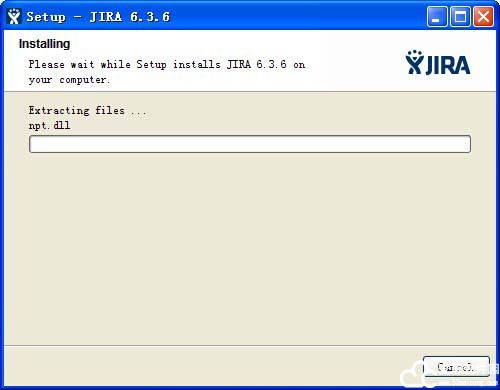Click the 'npt.dll' file name
Viewport: 500px width, 390px height.
[49, 125]
